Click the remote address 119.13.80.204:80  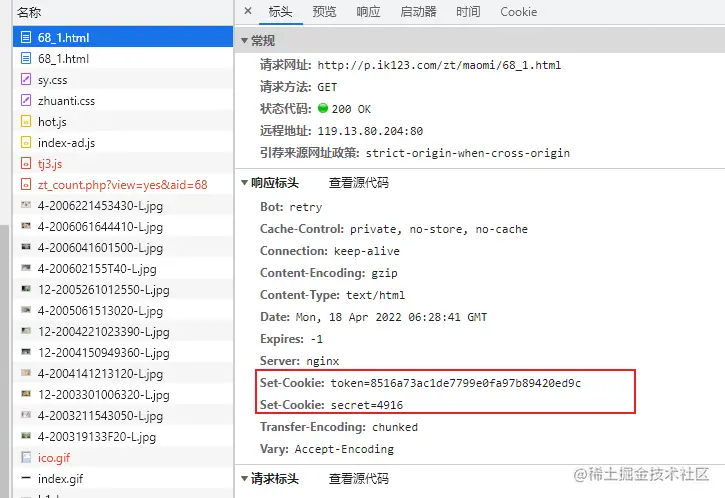pyautogui.click(x=370, y=131)
